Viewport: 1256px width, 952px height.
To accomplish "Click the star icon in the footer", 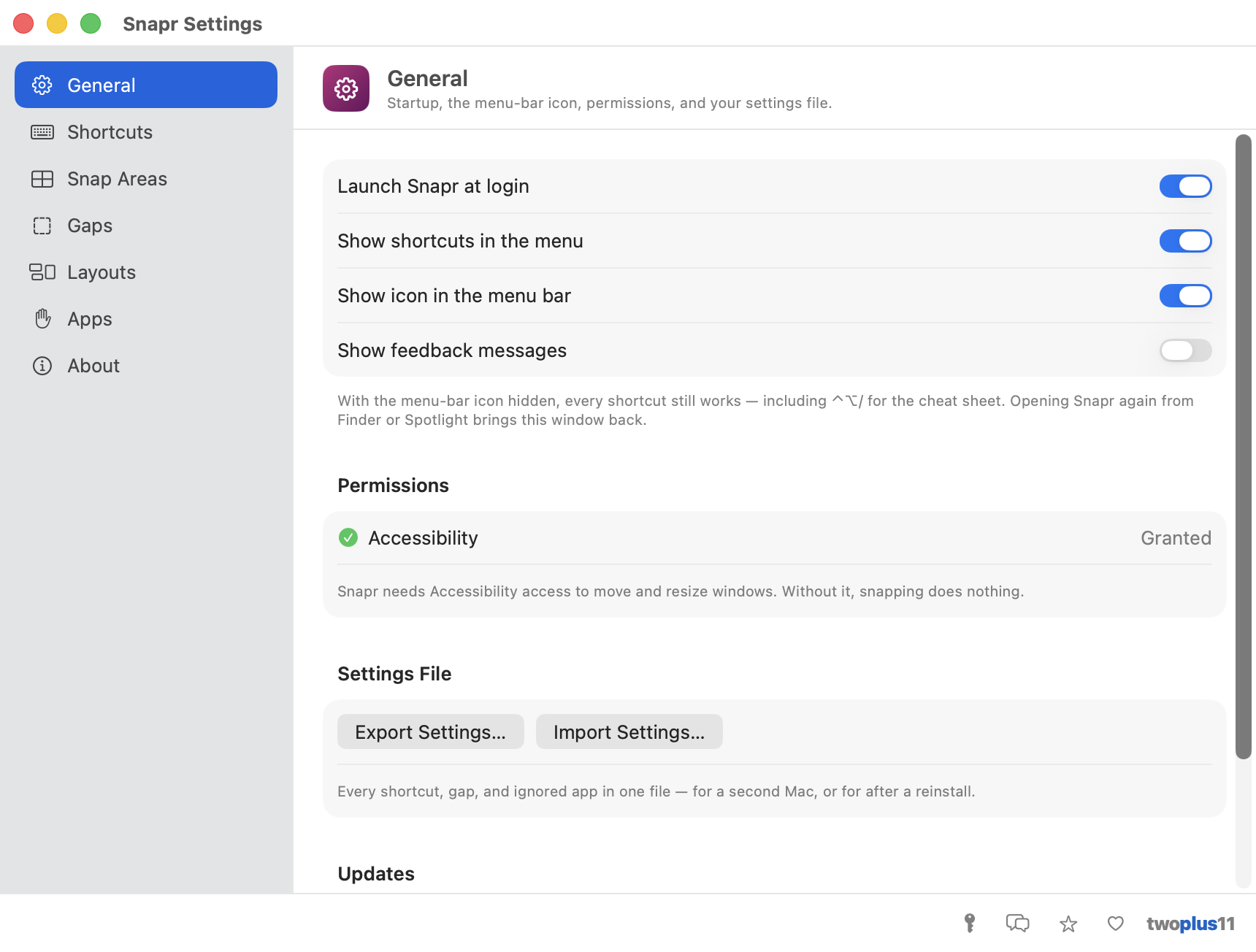I will [x=1068, y=924].
